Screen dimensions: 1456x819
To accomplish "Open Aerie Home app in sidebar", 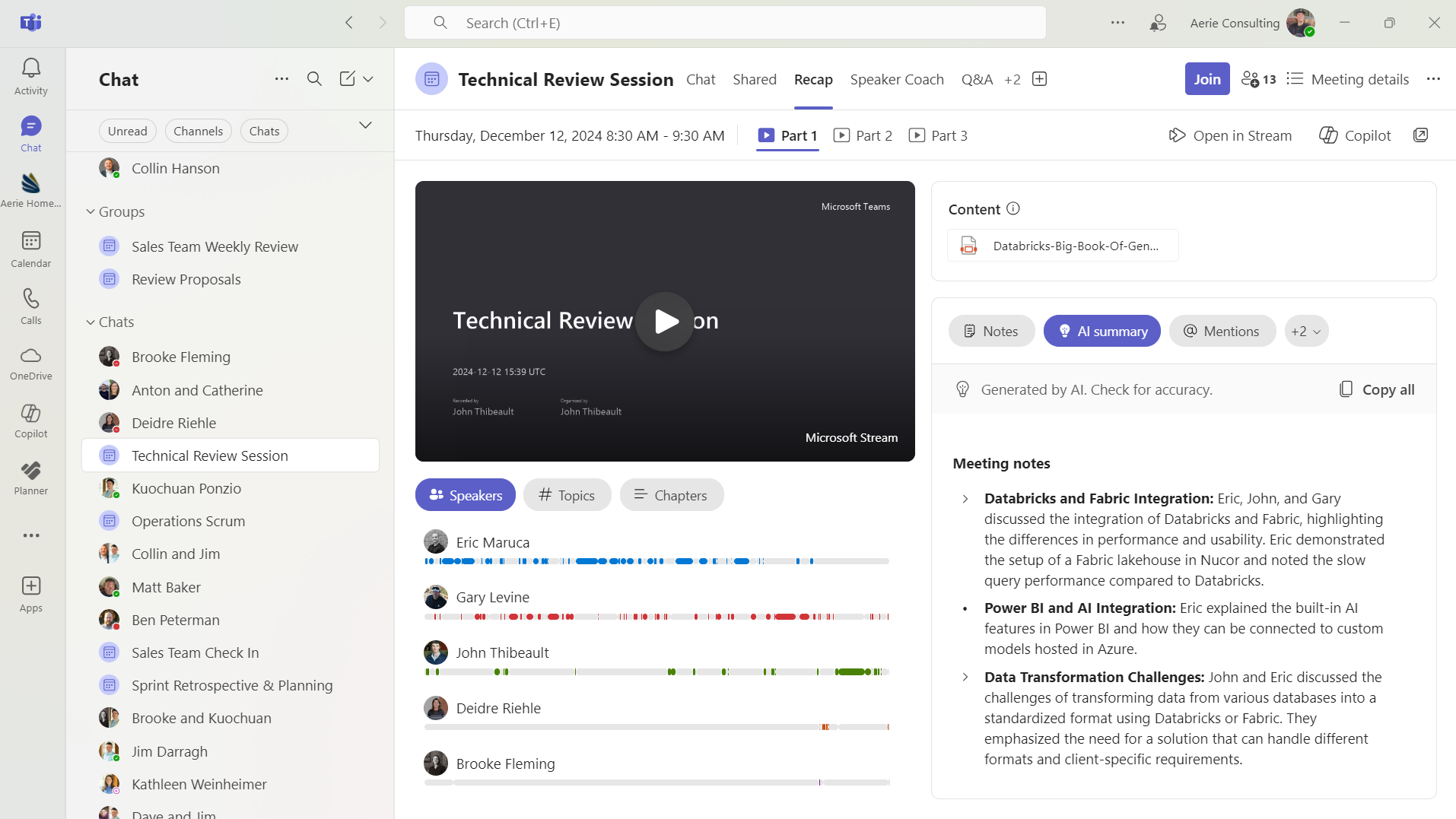I will (30, 189).
